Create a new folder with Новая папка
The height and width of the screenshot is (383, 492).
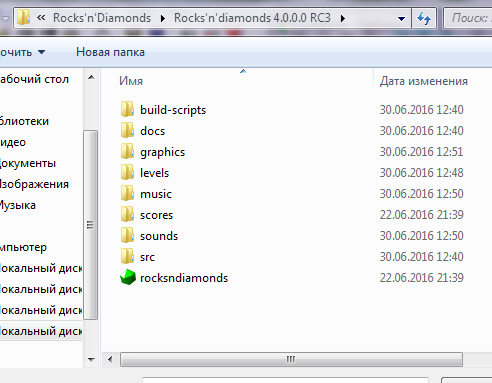click(110, 52)
